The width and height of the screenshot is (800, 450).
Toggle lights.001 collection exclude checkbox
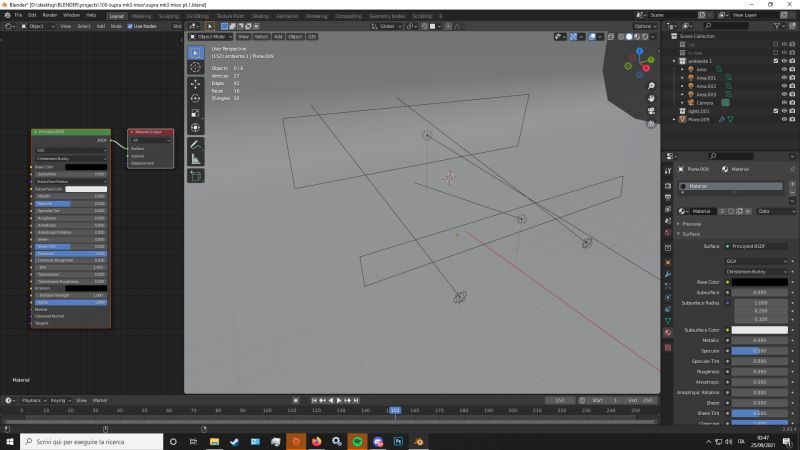pos(776,111)
